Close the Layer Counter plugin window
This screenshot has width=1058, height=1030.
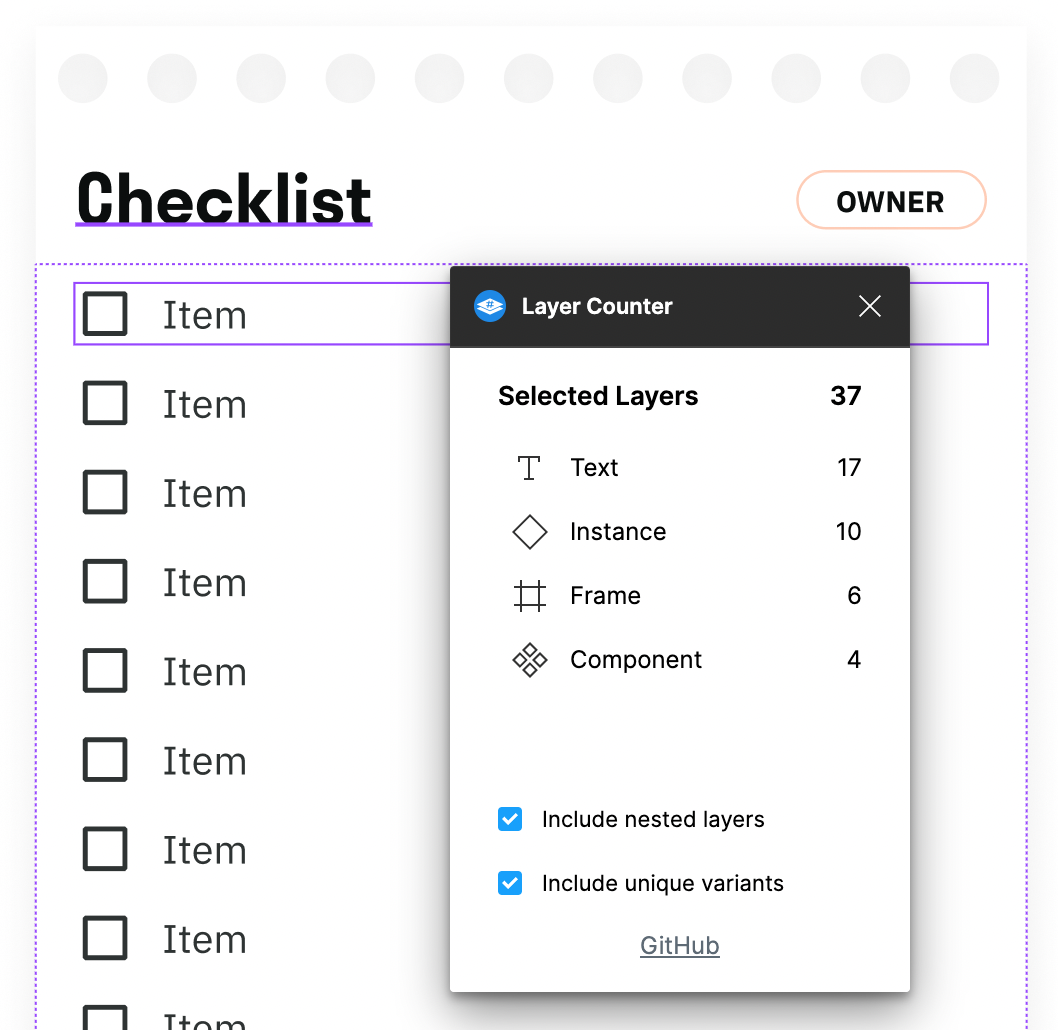[x=870, y=306]
